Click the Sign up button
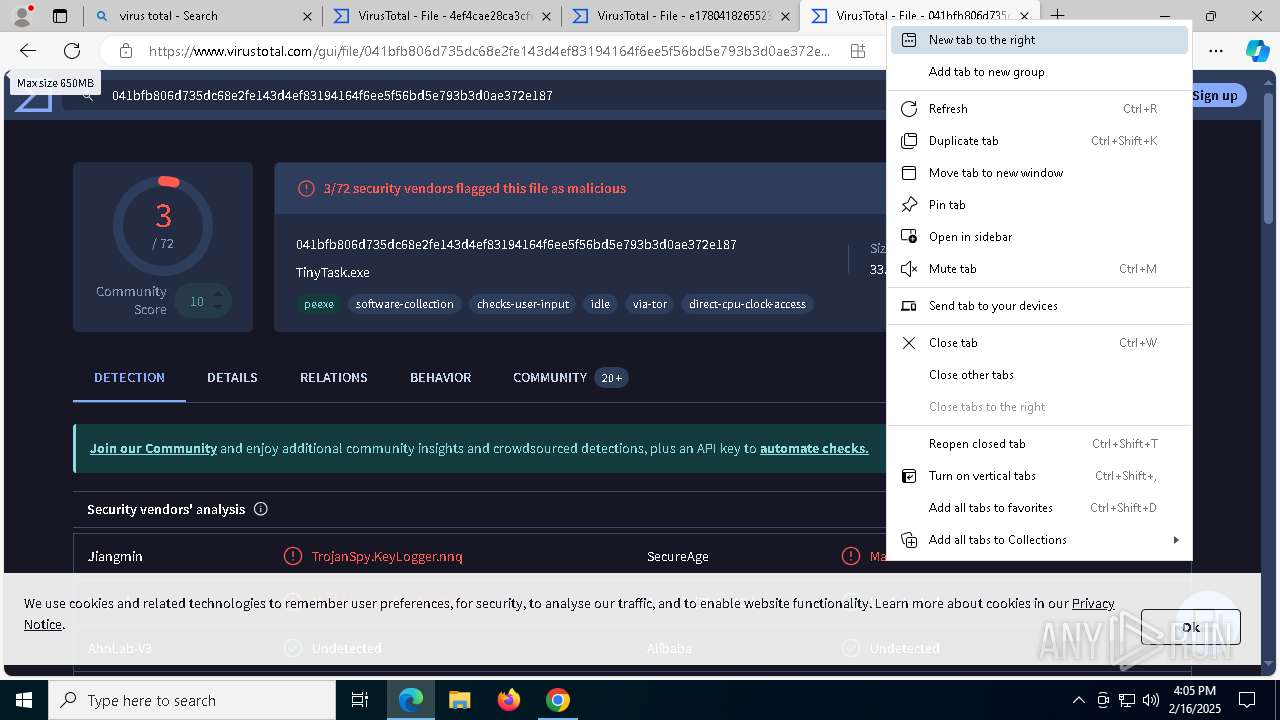 pyautogui.click(x=1215, y=96)
